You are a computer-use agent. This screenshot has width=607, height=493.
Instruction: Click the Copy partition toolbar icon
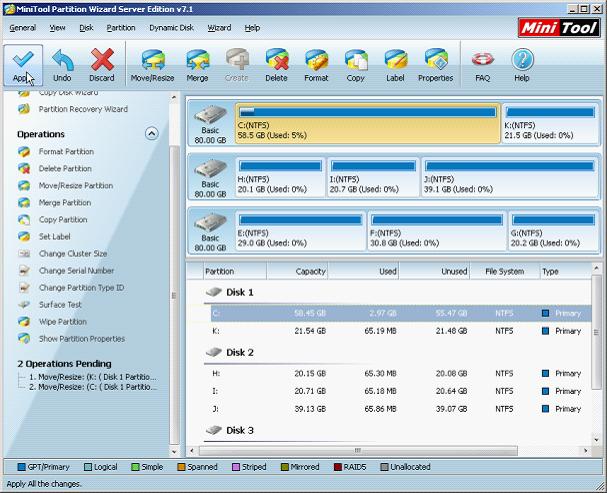[x=355, y=65]
